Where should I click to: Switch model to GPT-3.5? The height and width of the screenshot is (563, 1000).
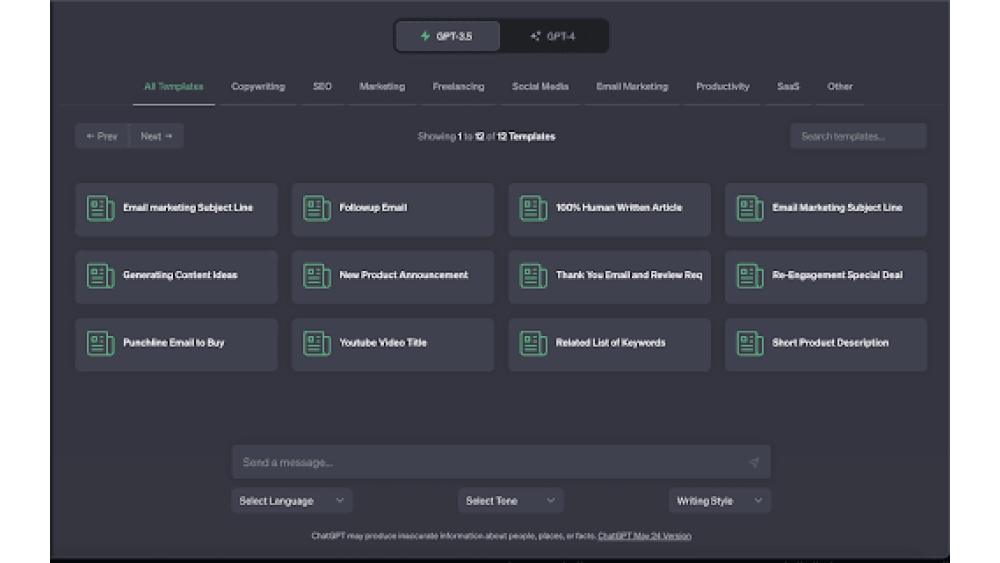click(x=448, y=36)
